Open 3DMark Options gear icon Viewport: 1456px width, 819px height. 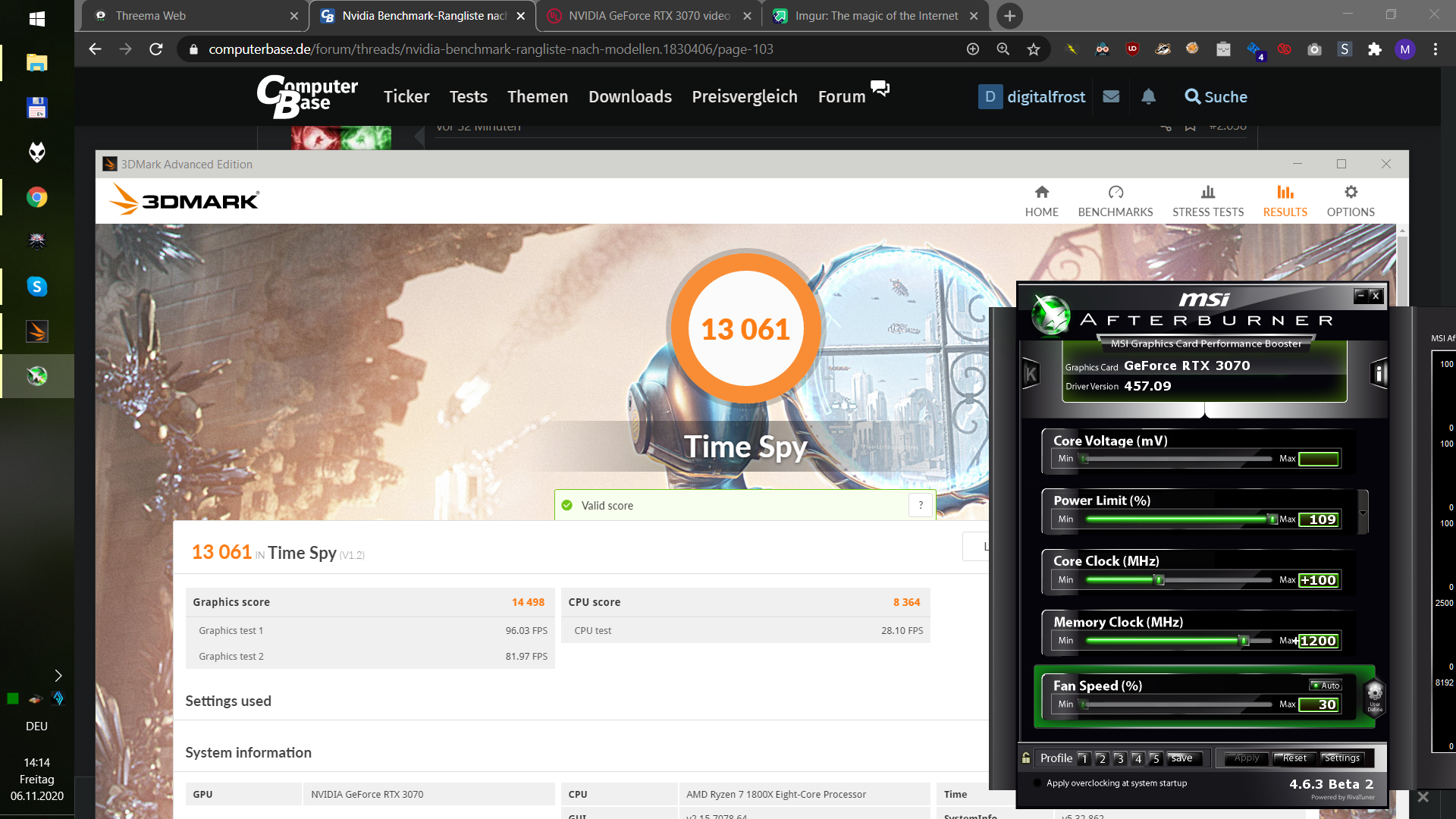tap(1351, 193)
